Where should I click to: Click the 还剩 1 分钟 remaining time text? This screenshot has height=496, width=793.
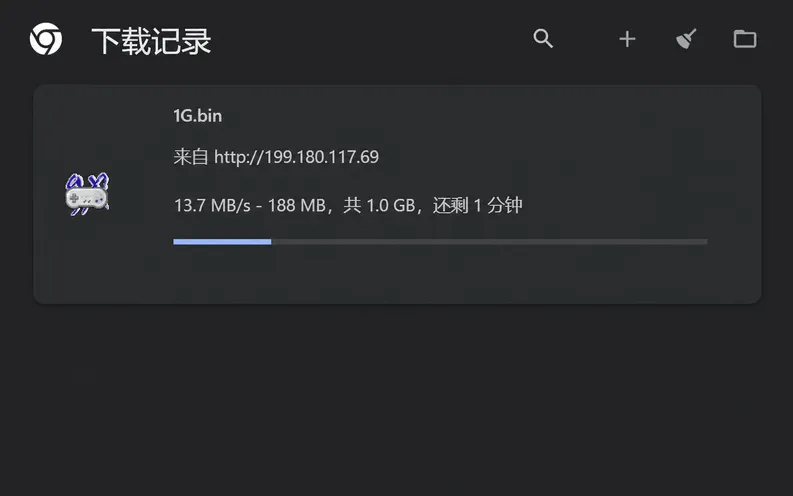[477, 205]
